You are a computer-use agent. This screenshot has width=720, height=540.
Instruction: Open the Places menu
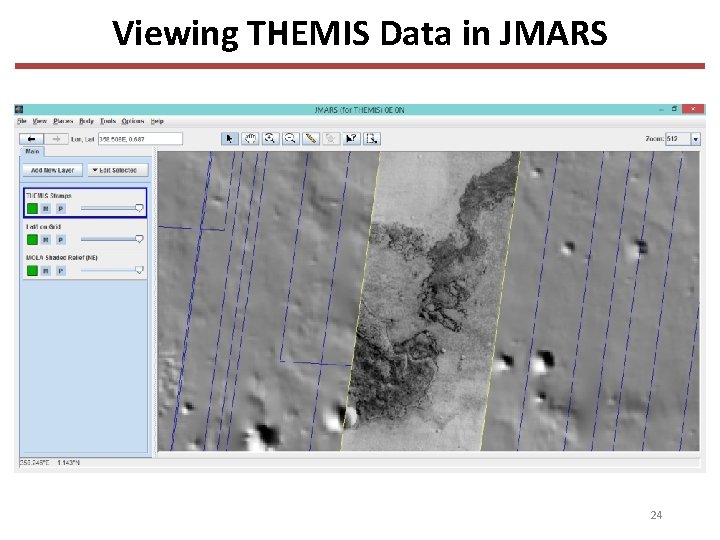click(63, 121)
